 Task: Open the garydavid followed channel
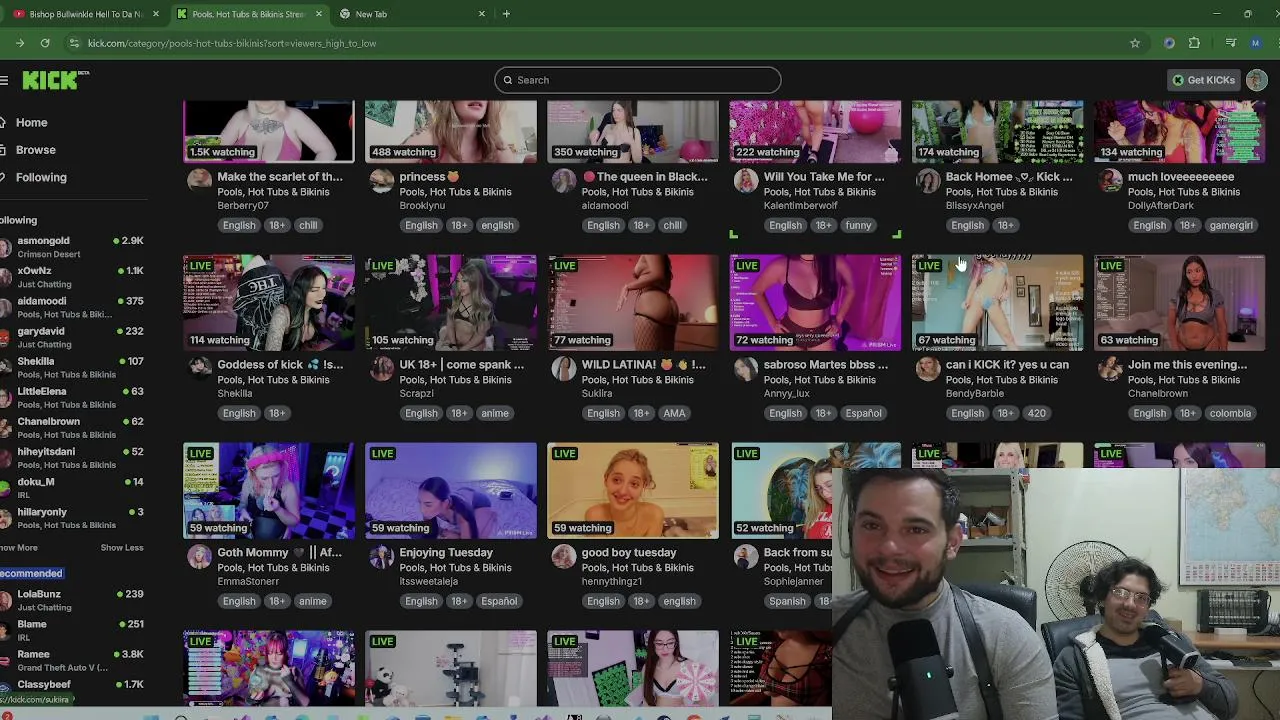pos(72,337)
